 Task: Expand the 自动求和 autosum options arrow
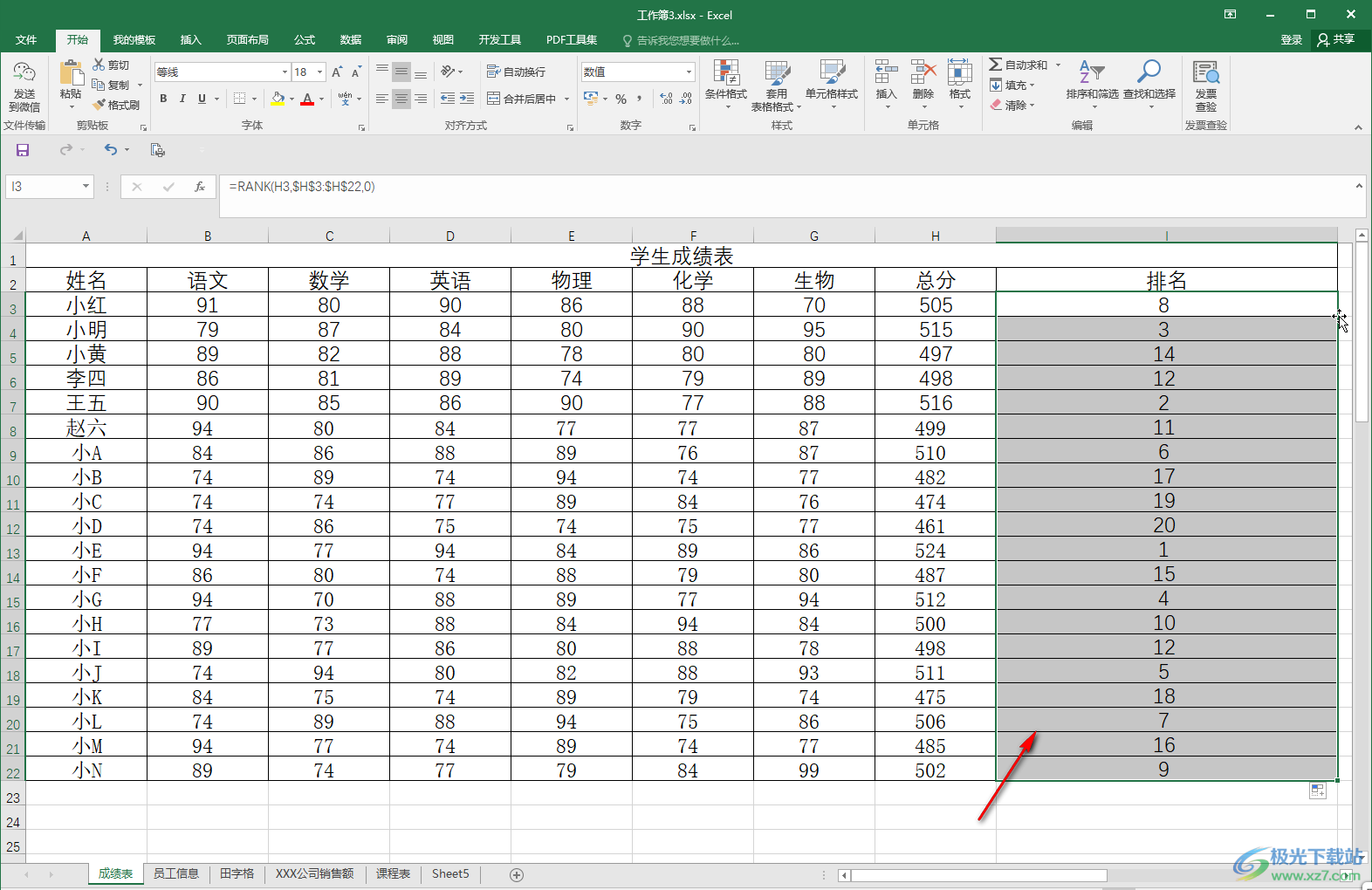[1058, 65]
